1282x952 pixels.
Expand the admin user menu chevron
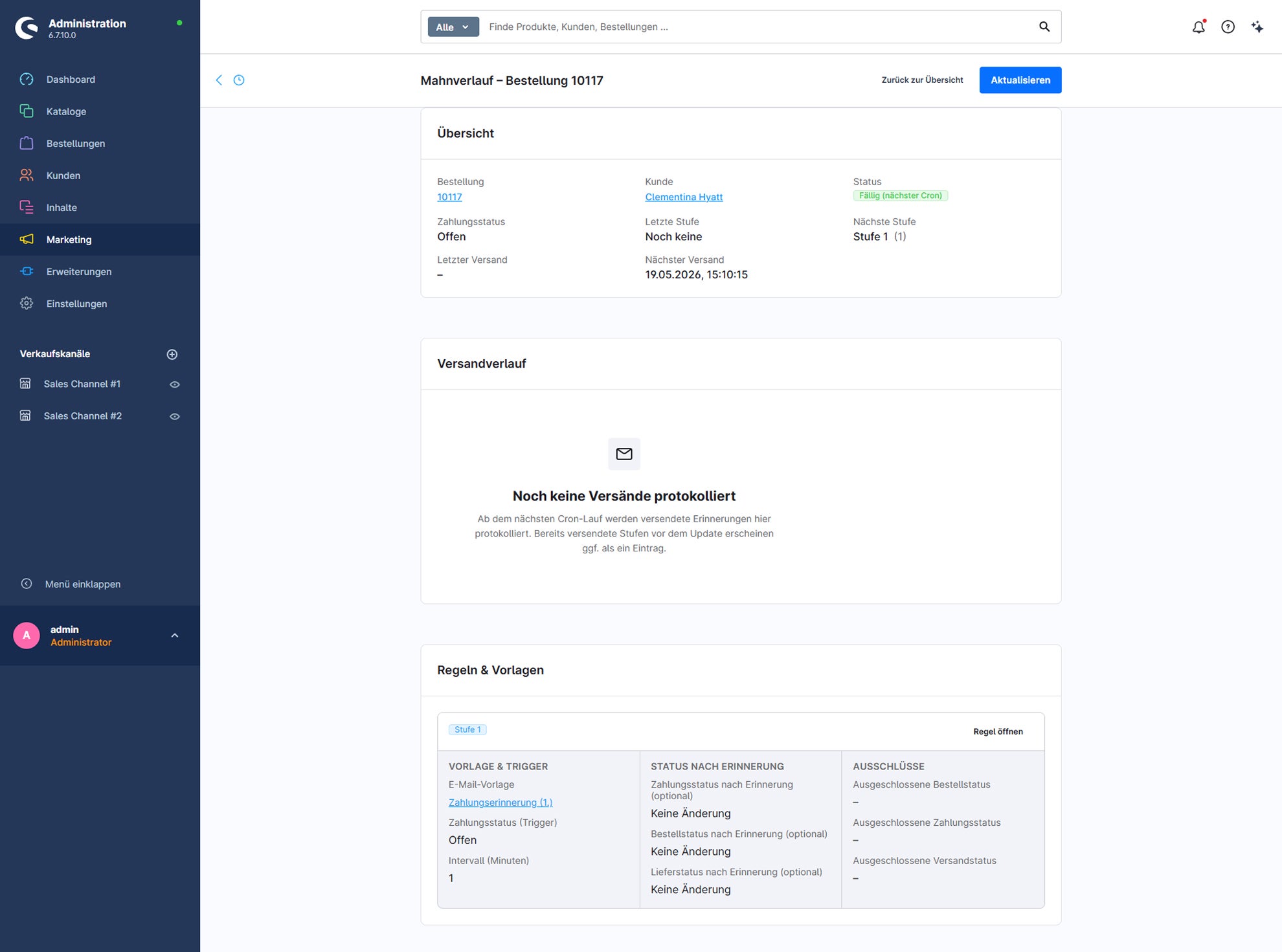pos(175,636)
